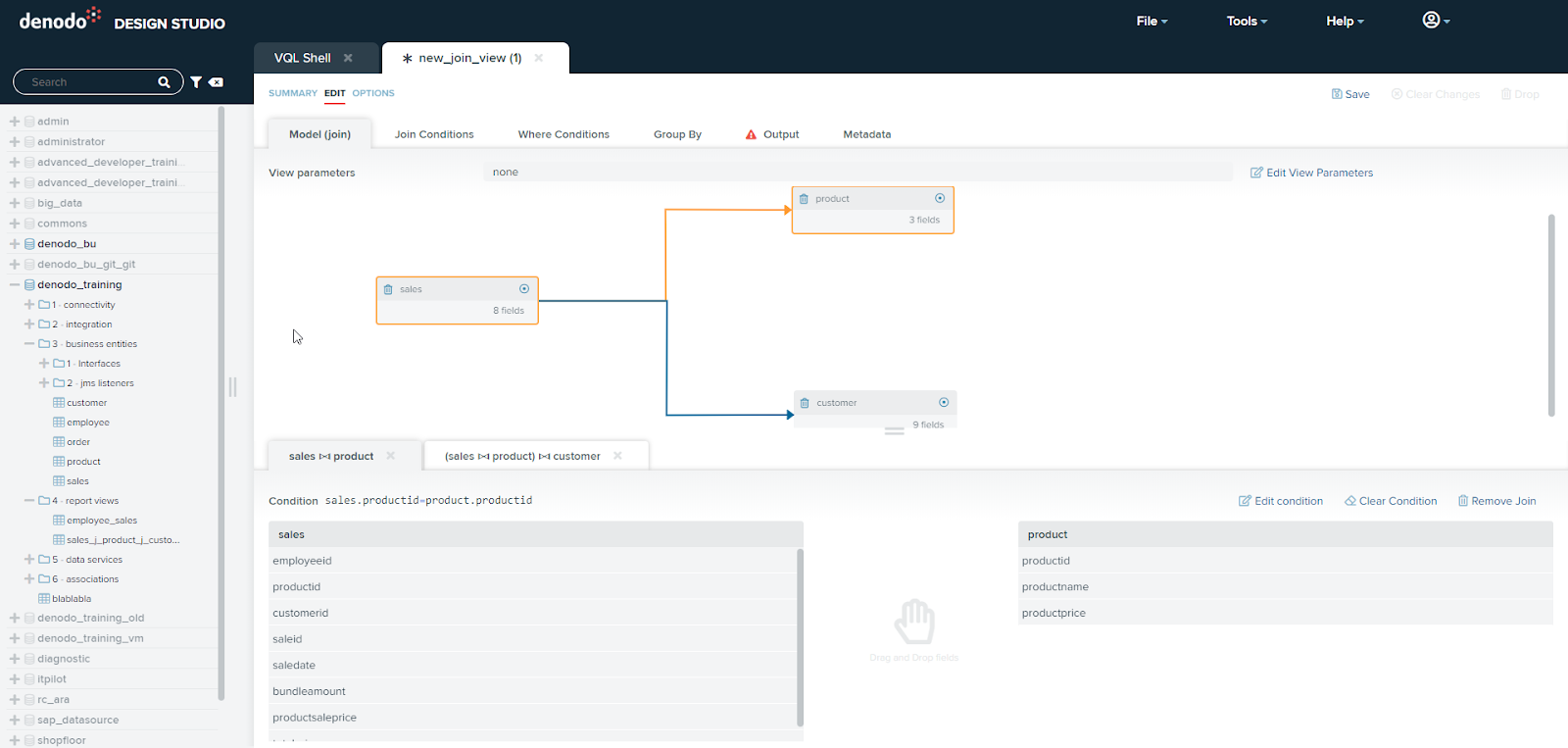Viewport: 1568px width, 748px height.
Task: Expand the big_data database node
Action: point(15,203)
